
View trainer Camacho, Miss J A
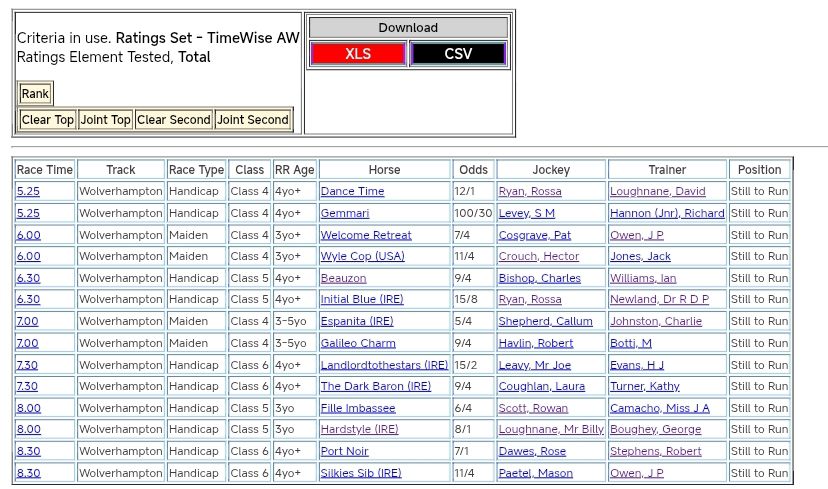pos(659,408)
